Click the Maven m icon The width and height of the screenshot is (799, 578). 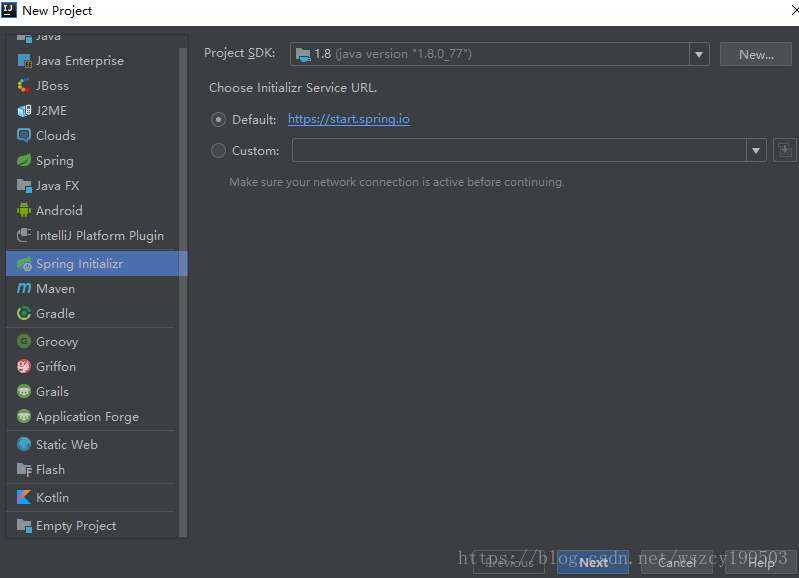[24, 288]
